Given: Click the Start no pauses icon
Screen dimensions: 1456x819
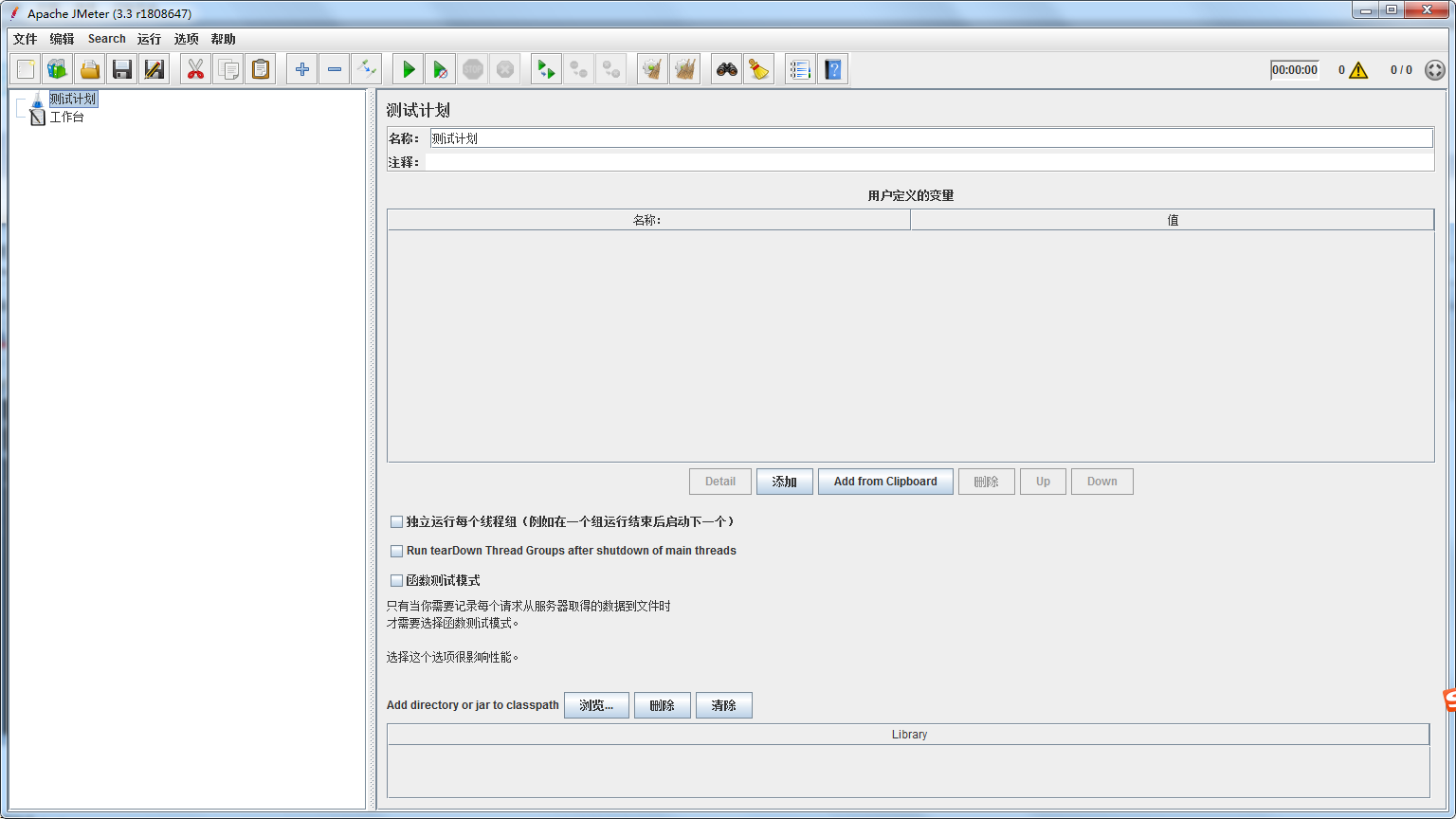Looking at the screenshot, I should 441,69.
